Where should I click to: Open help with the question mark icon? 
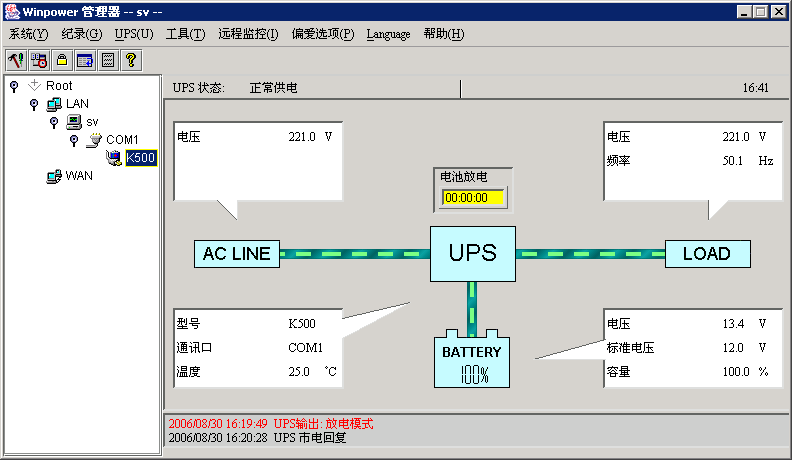pos(131,61)
